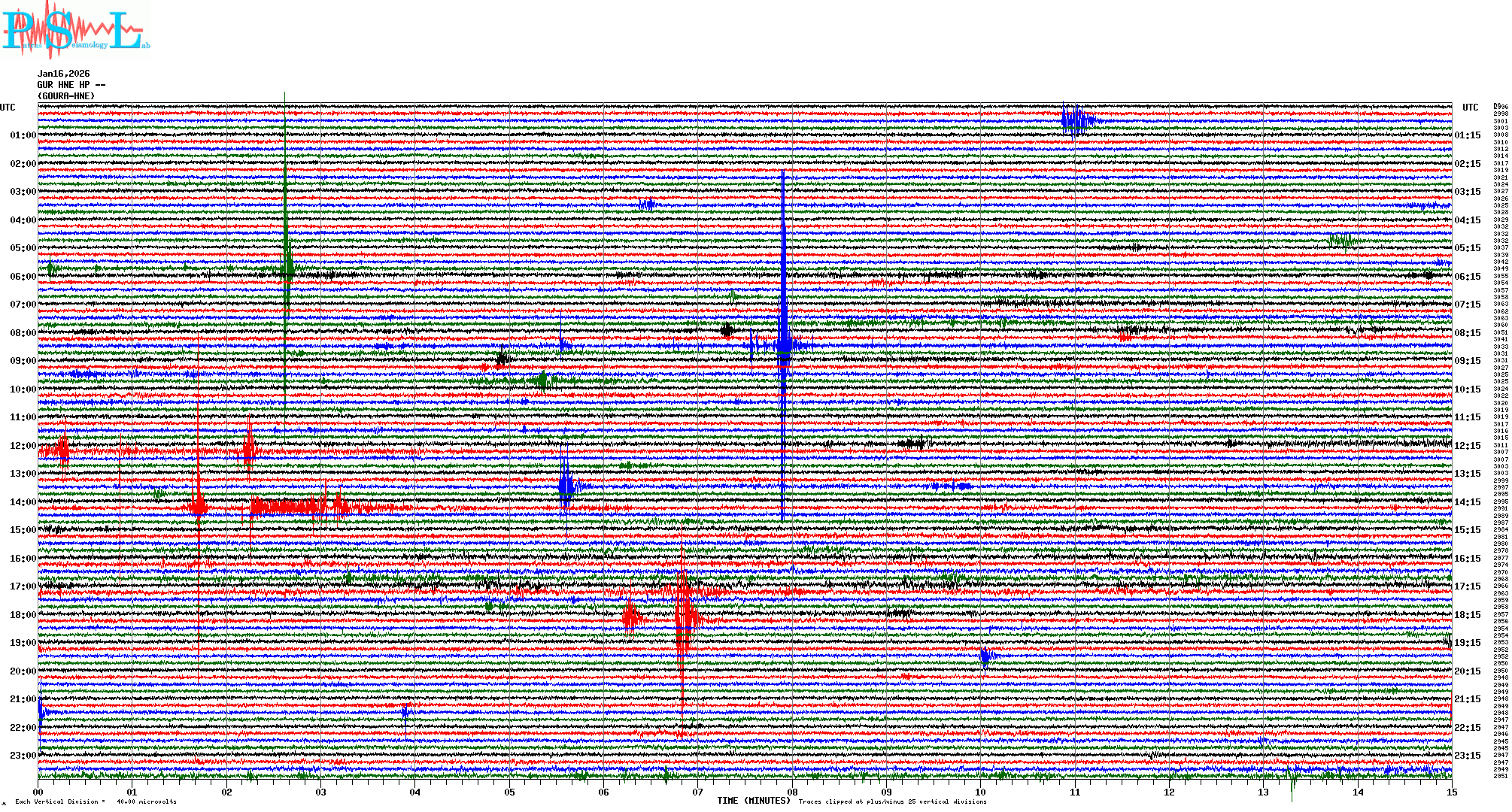Click the (GOURA-HNE) station name label
The width and height of the screenshot is (1512, 812).
[x=66, y=96]
